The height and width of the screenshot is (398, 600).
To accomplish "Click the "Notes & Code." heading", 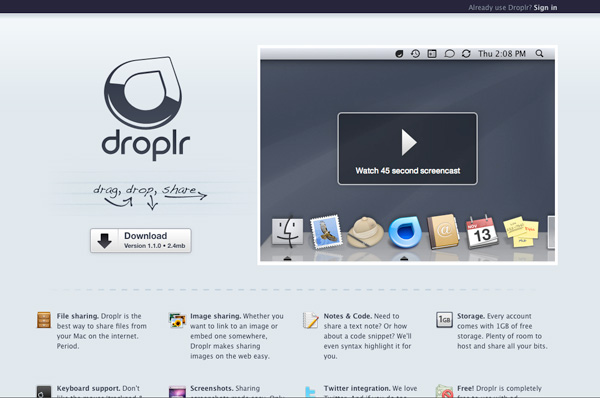I will [x=348, y=316].
